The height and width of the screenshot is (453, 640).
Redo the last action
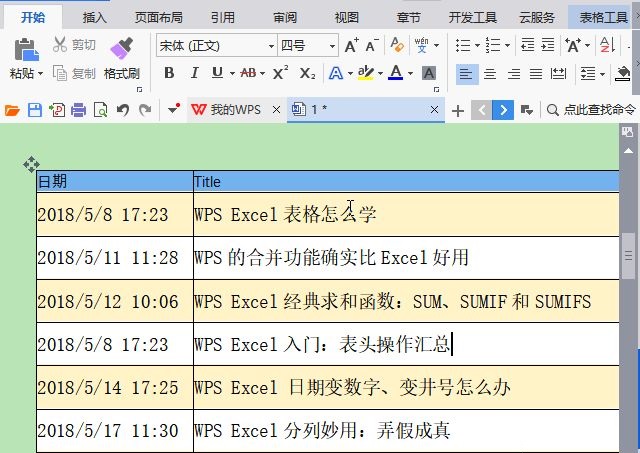[x=145, y=110]
